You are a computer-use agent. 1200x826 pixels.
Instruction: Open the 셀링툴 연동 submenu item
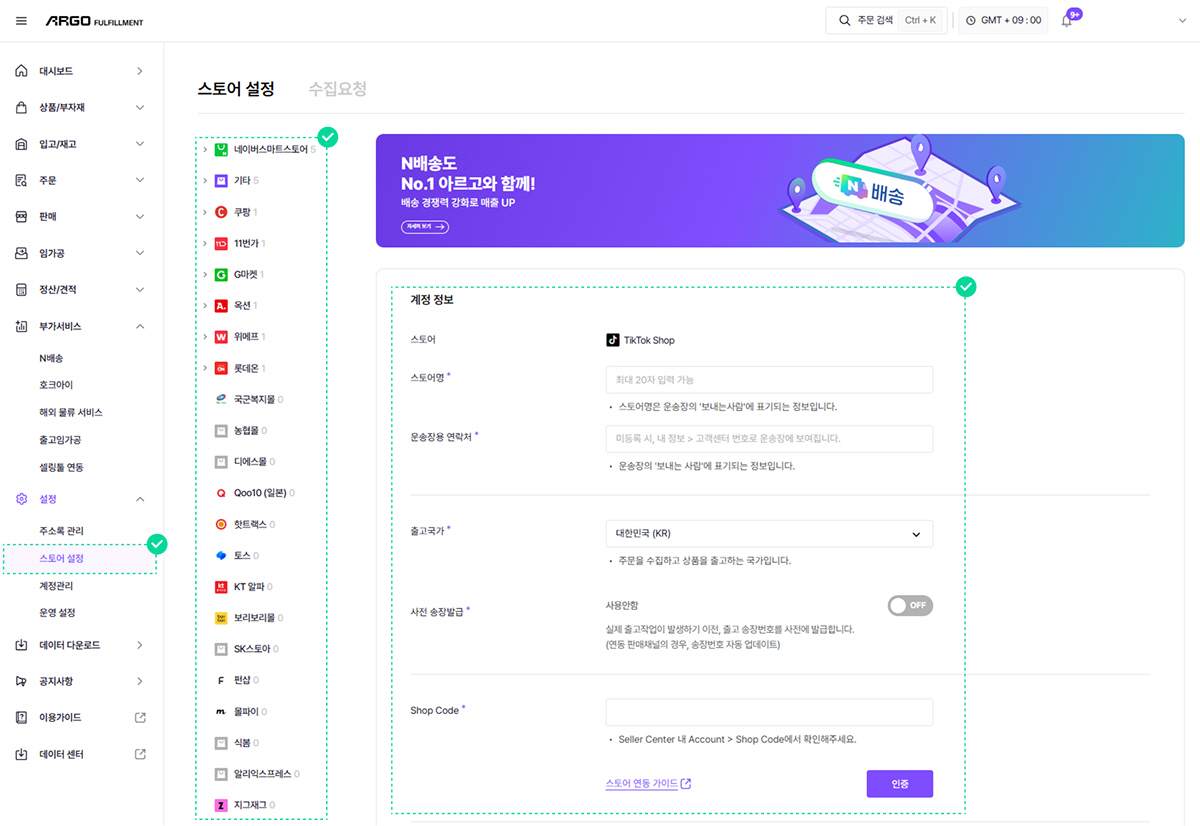(x=61, y=467)
